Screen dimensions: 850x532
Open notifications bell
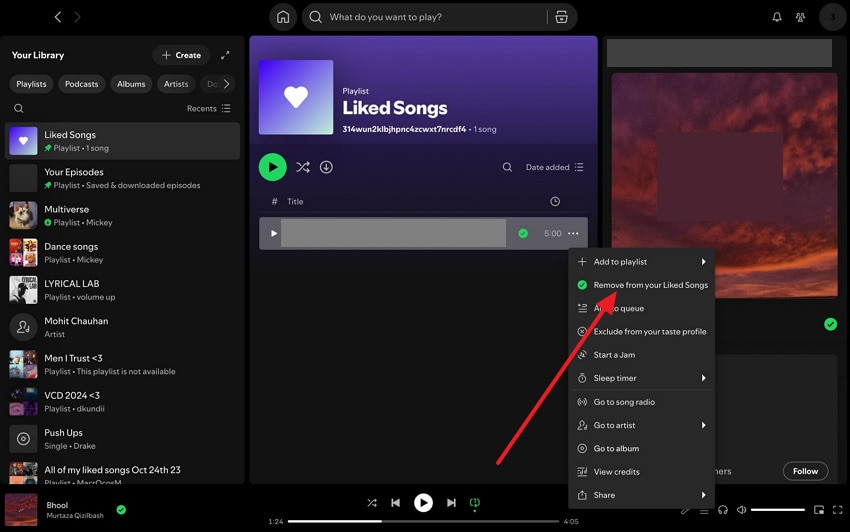[777, 17]
